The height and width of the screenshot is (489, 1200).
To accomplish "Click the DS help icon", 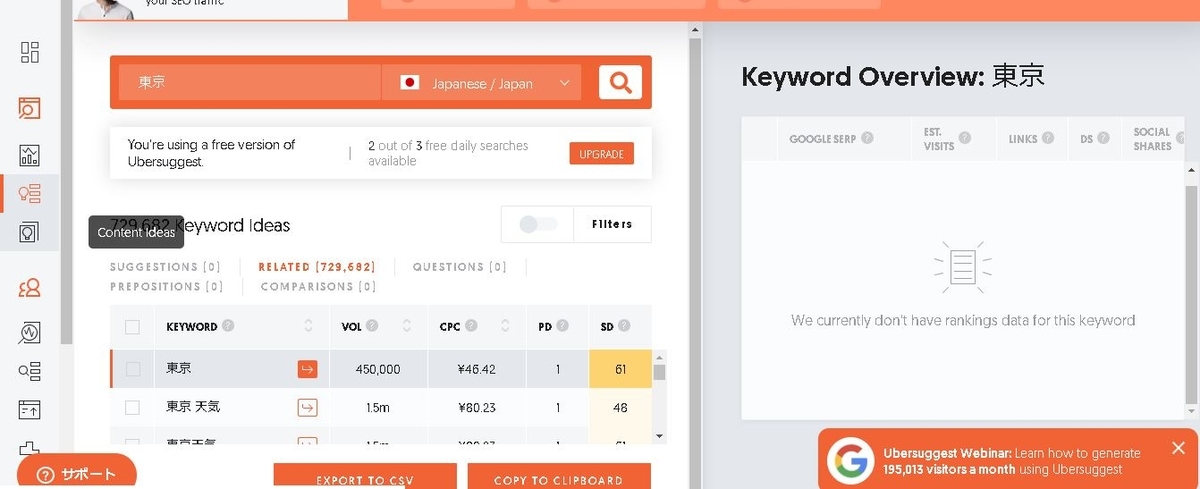I will 1104,139.
